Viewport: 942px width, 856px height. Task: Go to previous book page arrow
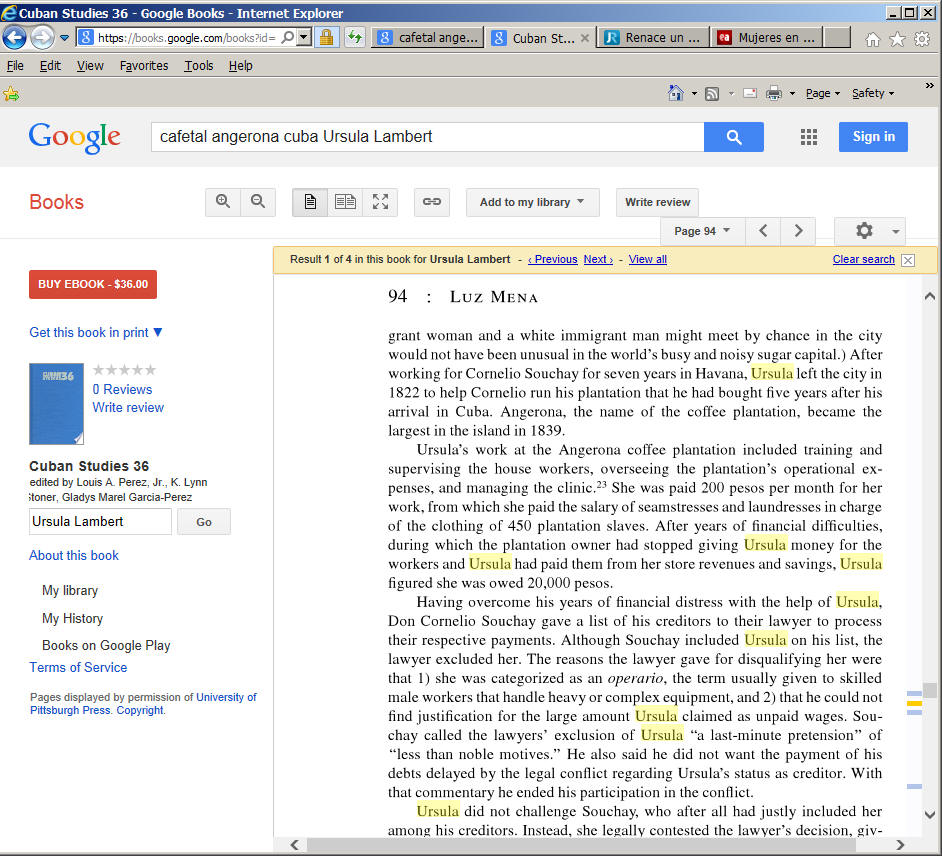(x=763, y=231)
